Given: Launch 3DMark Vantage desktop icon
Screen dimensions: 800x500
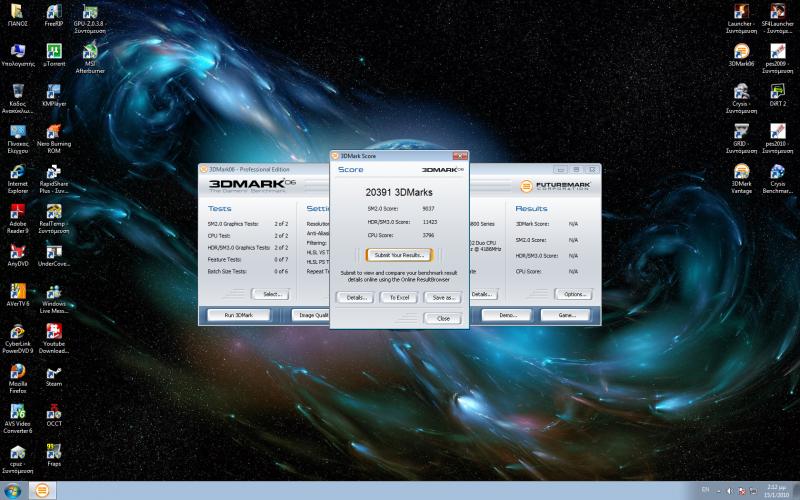Looking at the screenshot, I should tap(741, 179).
